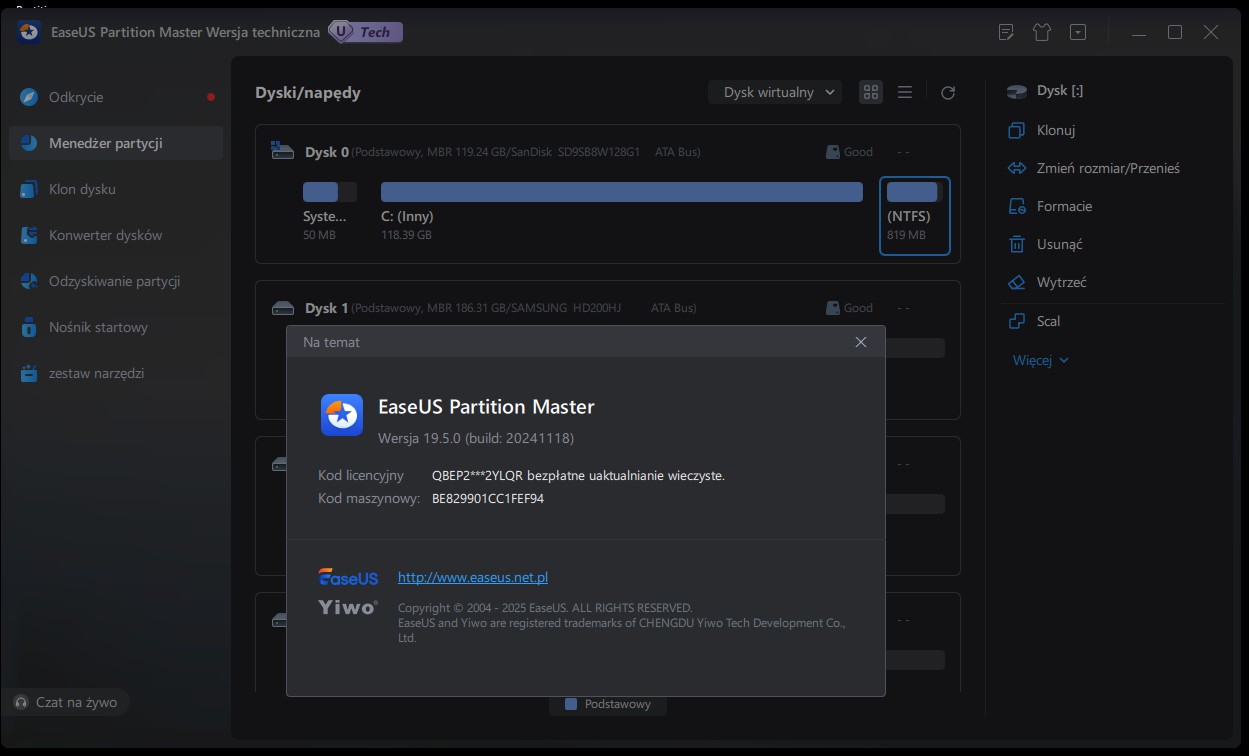Image resolution: width=1249 pixels, height=756 pixels.
Task: Open the easeus.net.pl link
Action: [473, 577]
